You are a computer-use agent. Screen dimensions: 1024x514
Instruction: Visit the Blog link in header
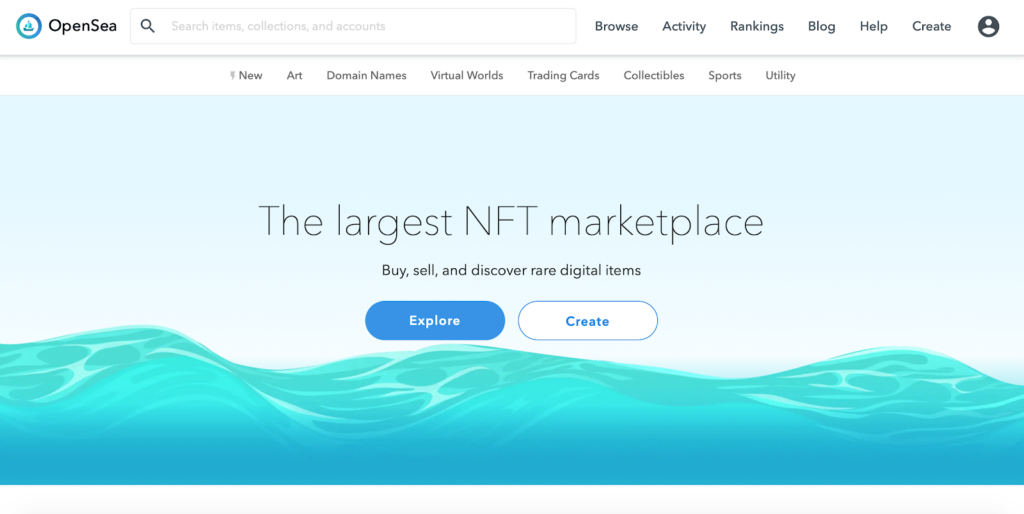pyautogui.click(x=821, y=26)
